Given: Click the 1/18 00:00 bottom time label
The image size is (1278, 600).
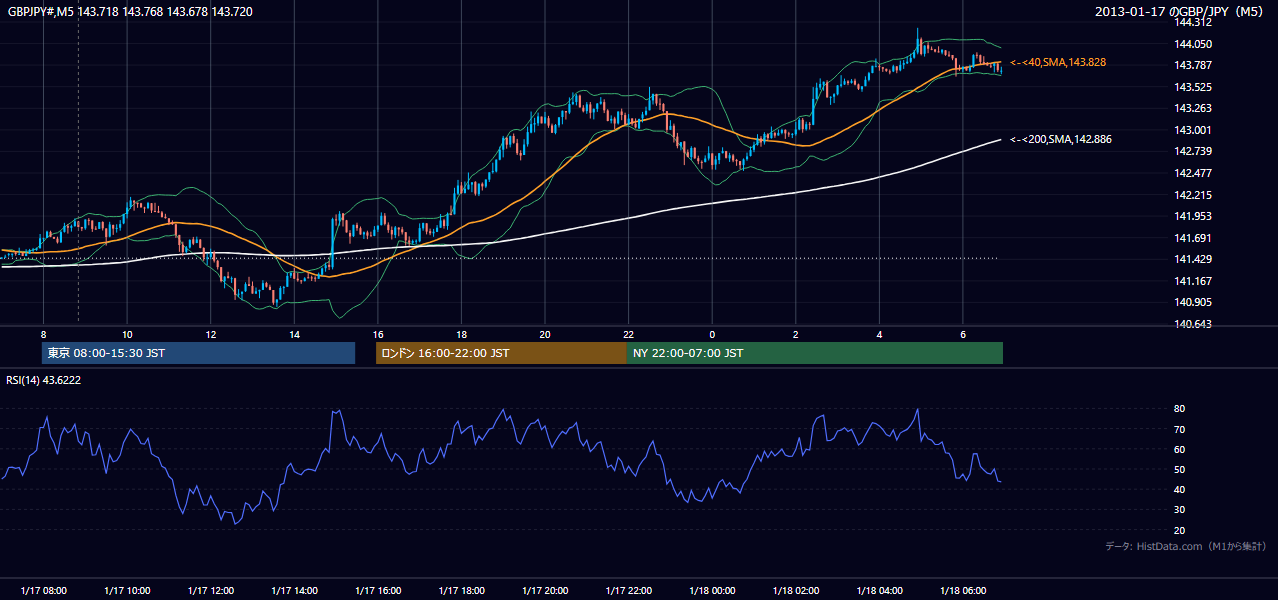Looking at the screenshot, I should click(x=712, y=591).
